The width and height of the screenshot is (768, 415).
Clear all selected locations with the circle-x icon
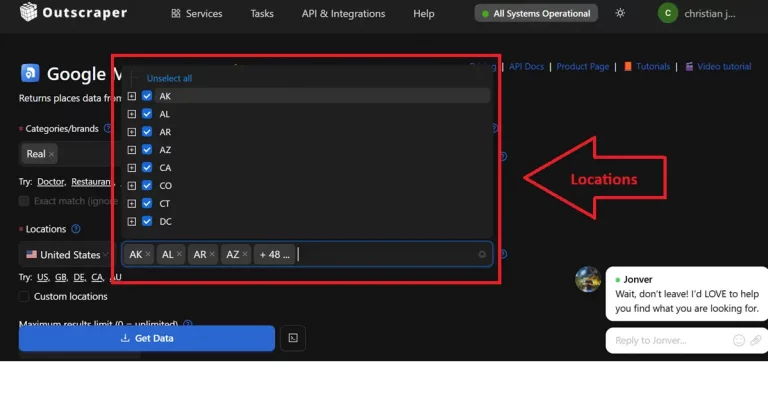pos(482,255)
